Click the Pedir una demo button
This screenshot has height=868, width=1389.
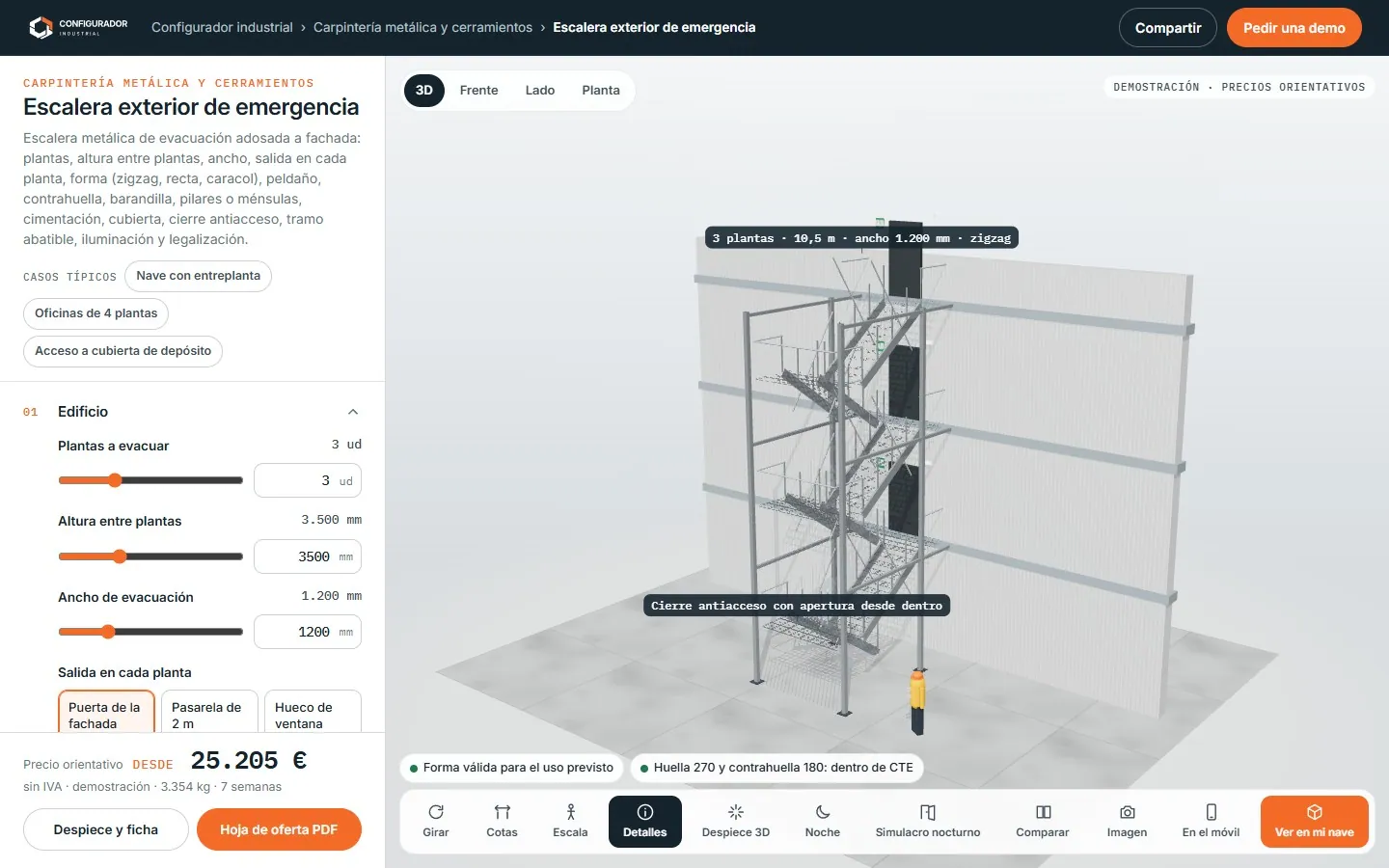pos(1294,28)
